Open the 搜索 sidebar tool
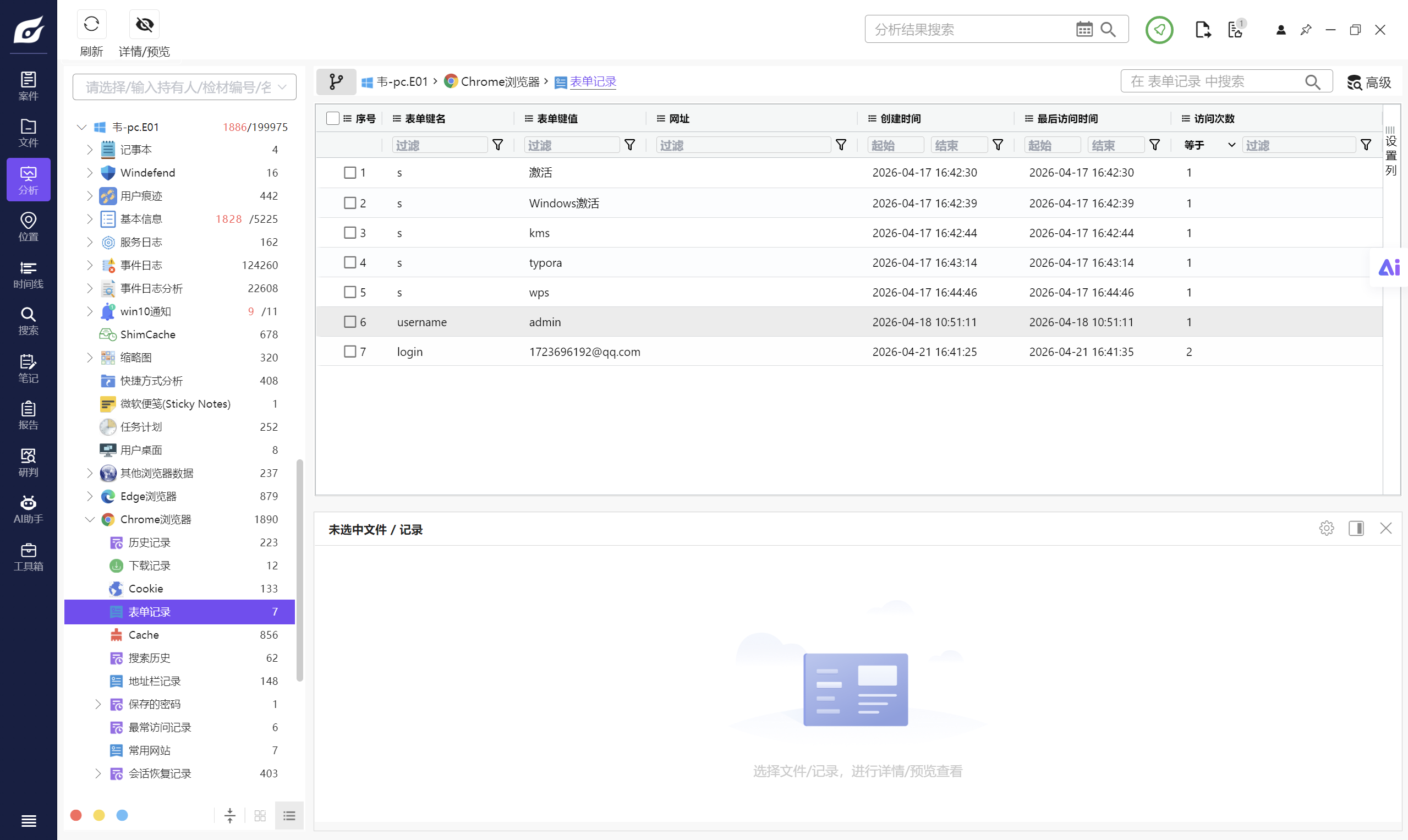This screenshot has height=840, width=1408. tap(28, 321)
